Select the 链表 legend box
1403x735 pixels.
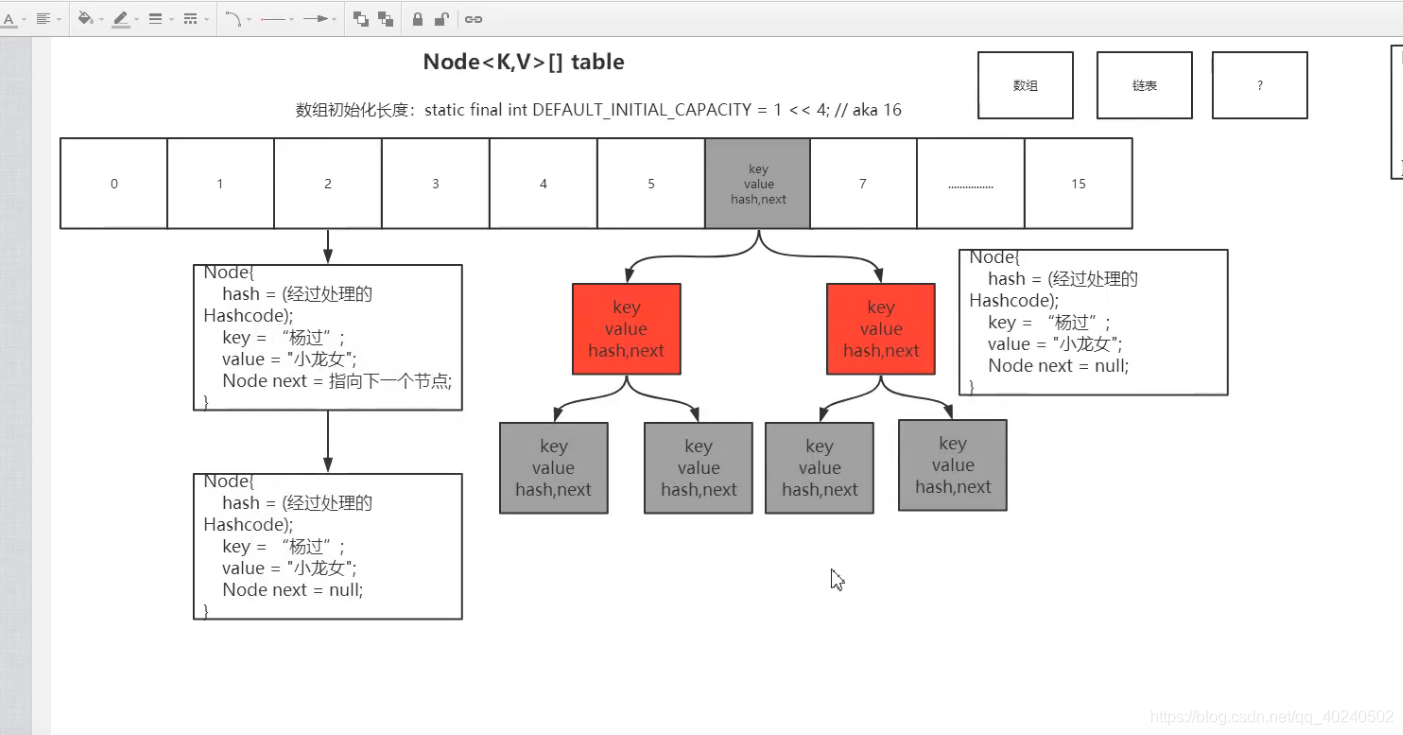point(1144,86)
